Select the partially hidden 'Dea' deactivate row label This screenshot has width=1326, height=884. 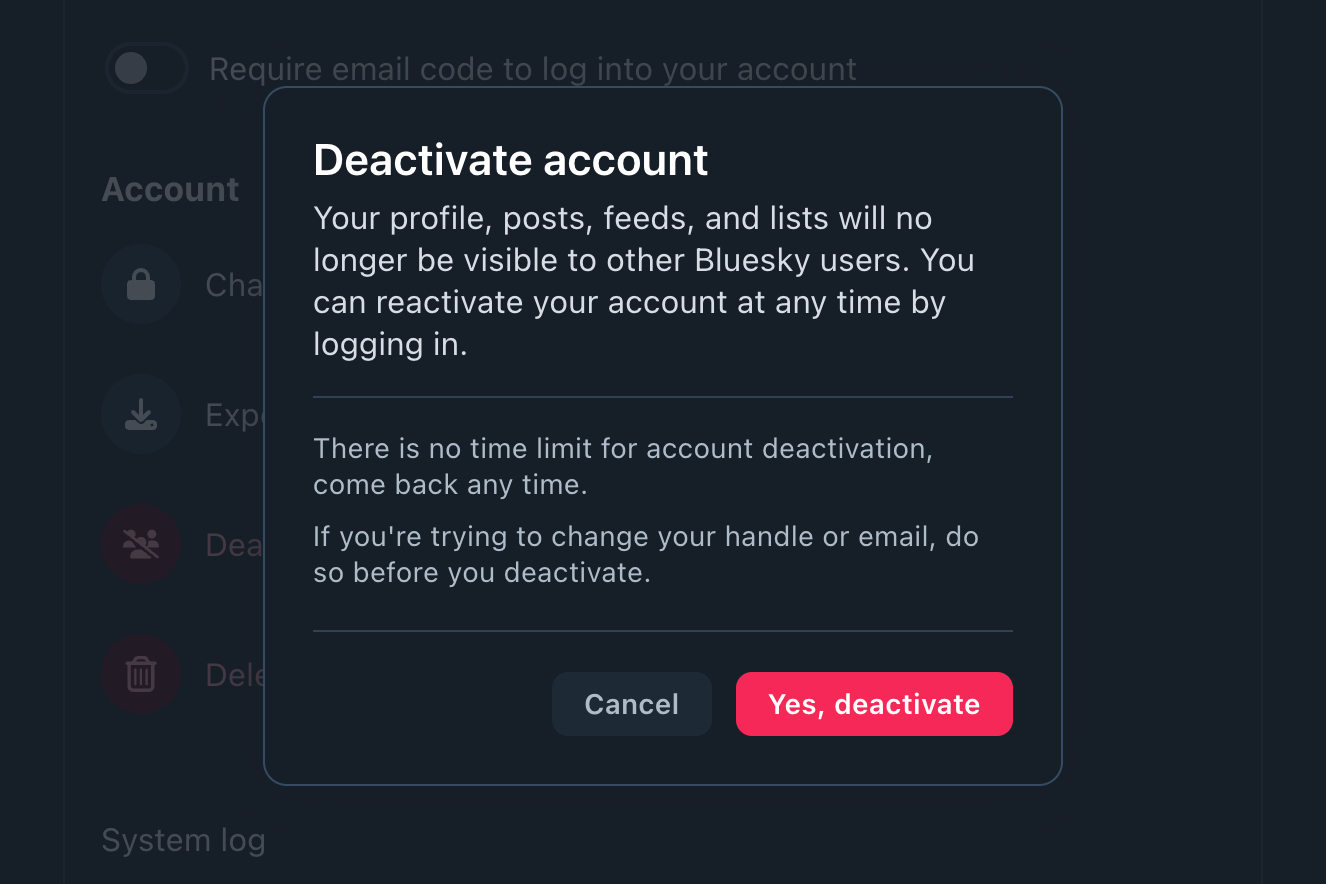233,545
